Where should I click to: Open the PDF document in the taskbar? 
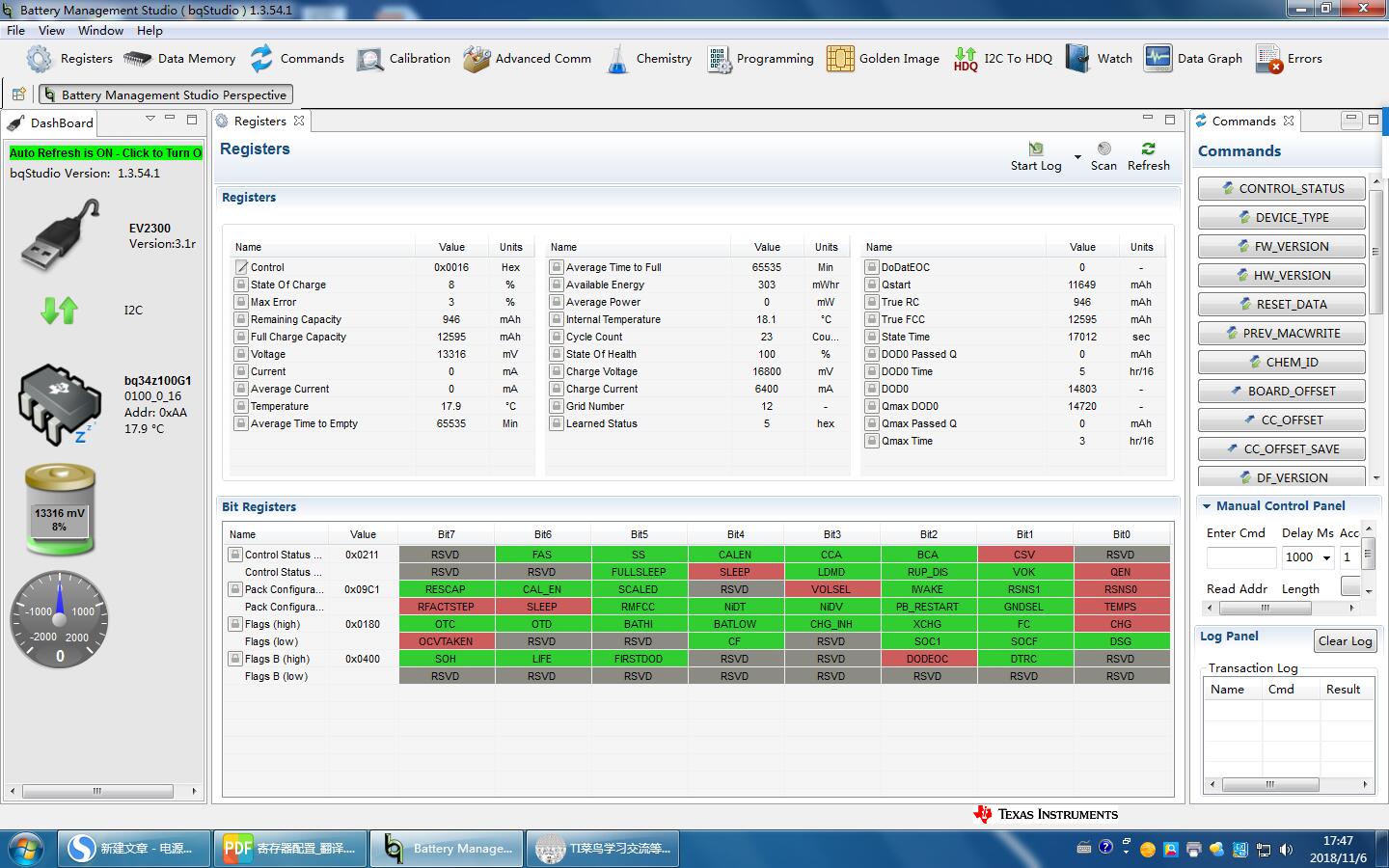click(290, 849)
